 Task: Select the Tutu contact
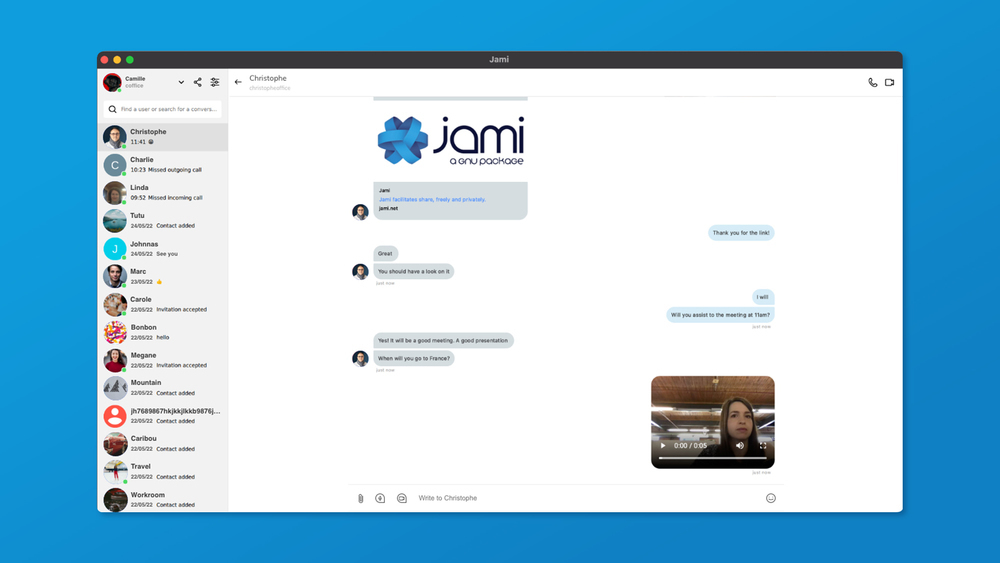(x=163, y=221)
